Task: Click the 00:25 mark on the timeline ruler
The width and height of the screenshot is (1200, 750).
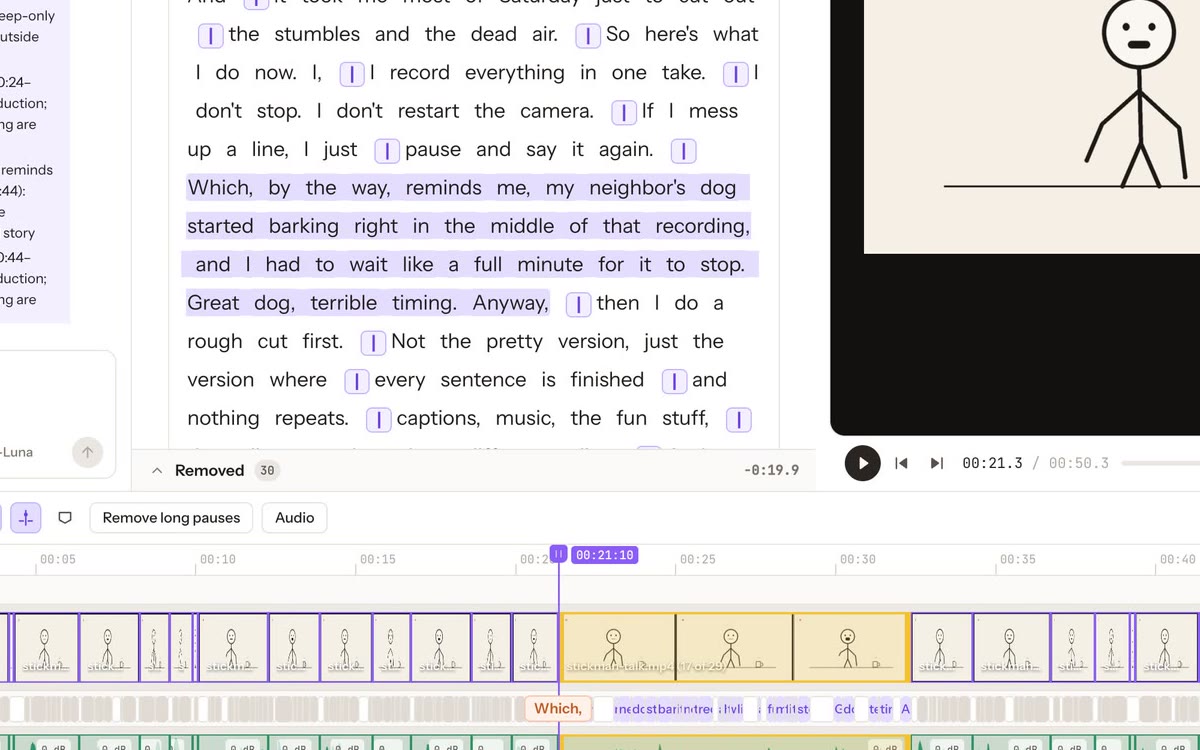Action: [697, 560]
